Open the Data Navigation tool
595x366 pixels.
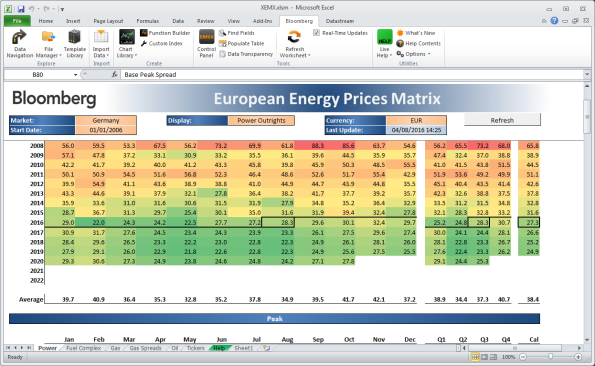click(x=19, y=44)
